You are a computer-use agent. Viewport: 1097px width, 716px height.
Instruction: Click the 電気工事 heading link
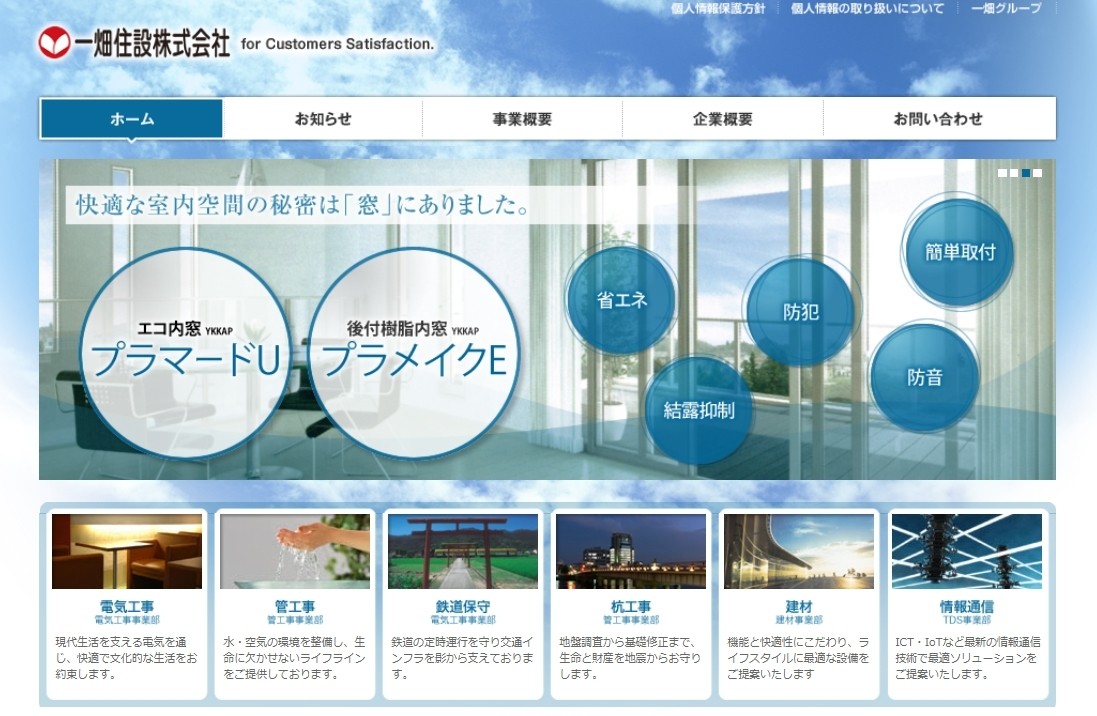coord(127,606)
